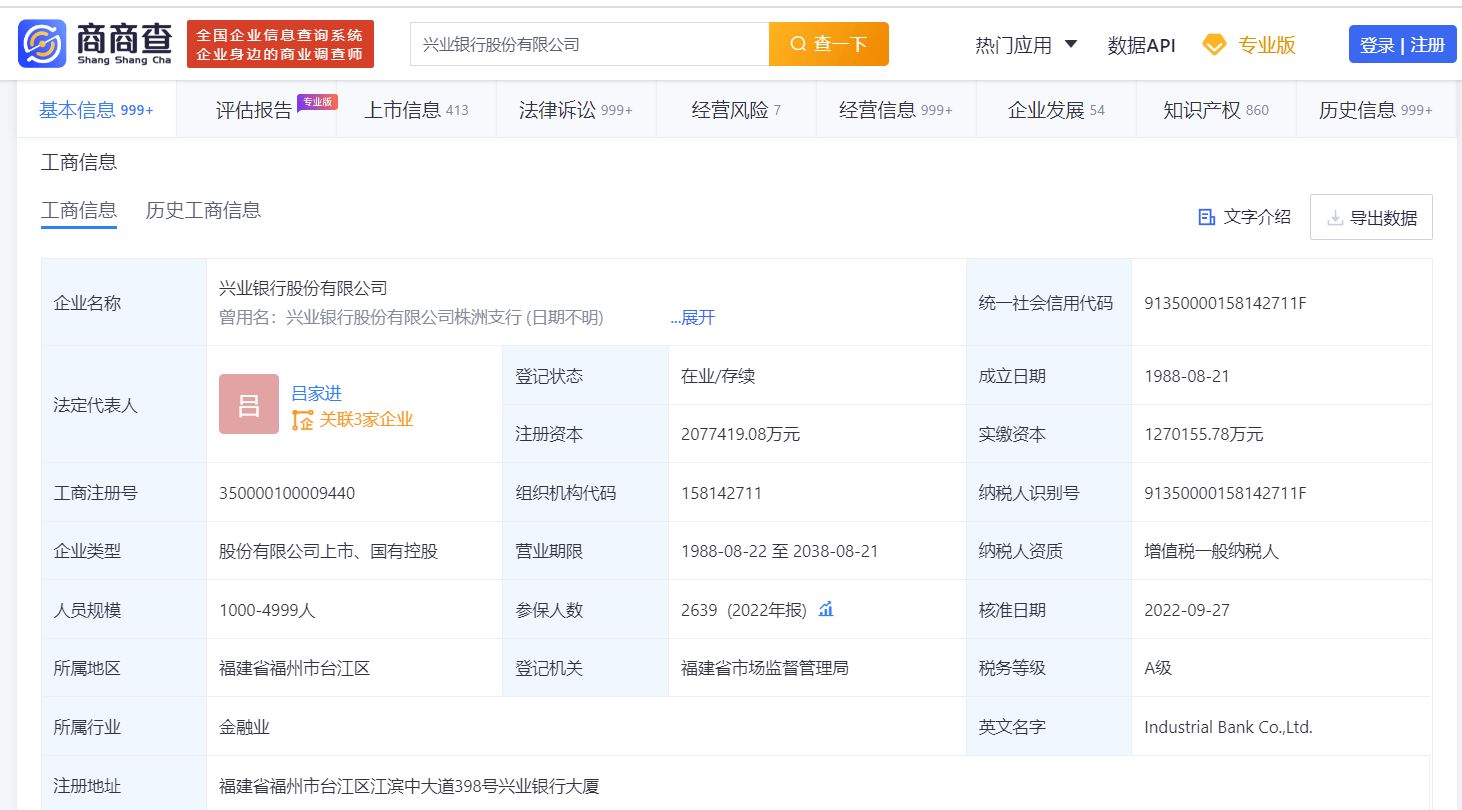Click the chart icon next to 2022年报

pyautogui.click(x=826, y=609)
